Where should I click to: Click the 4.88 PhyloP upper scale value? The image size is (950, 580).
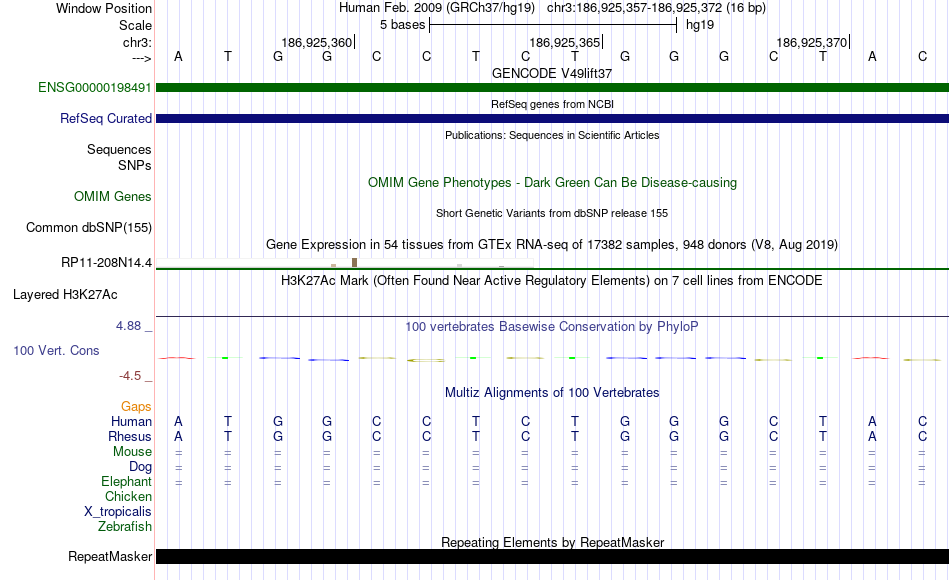[129, 326]
